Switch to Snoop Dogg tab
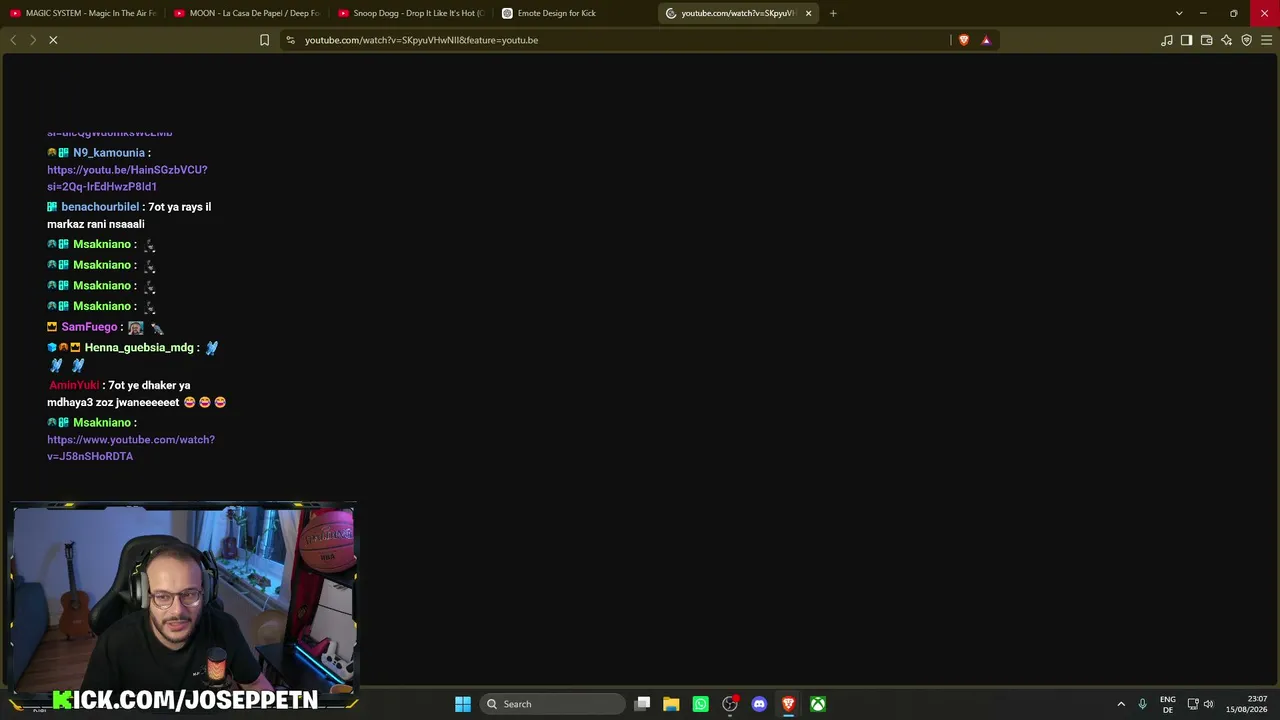 (x=411, y=13)
